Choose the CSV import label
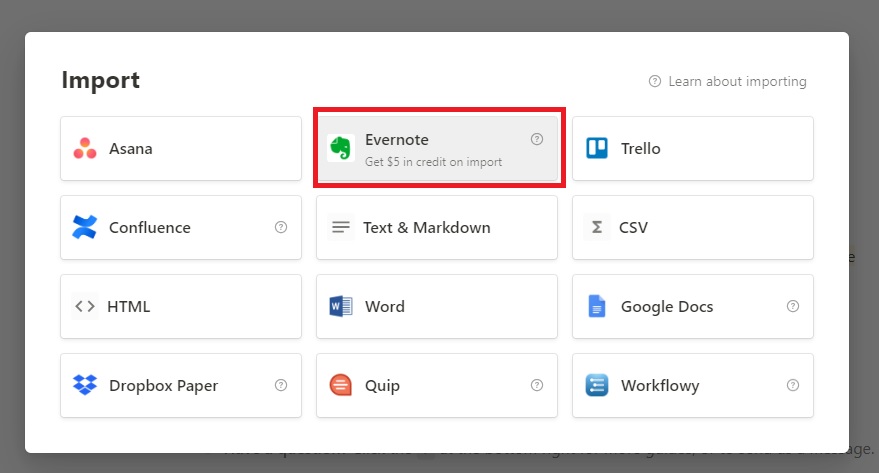This screenshot has width=879, height=473. (x=633, y=228)
